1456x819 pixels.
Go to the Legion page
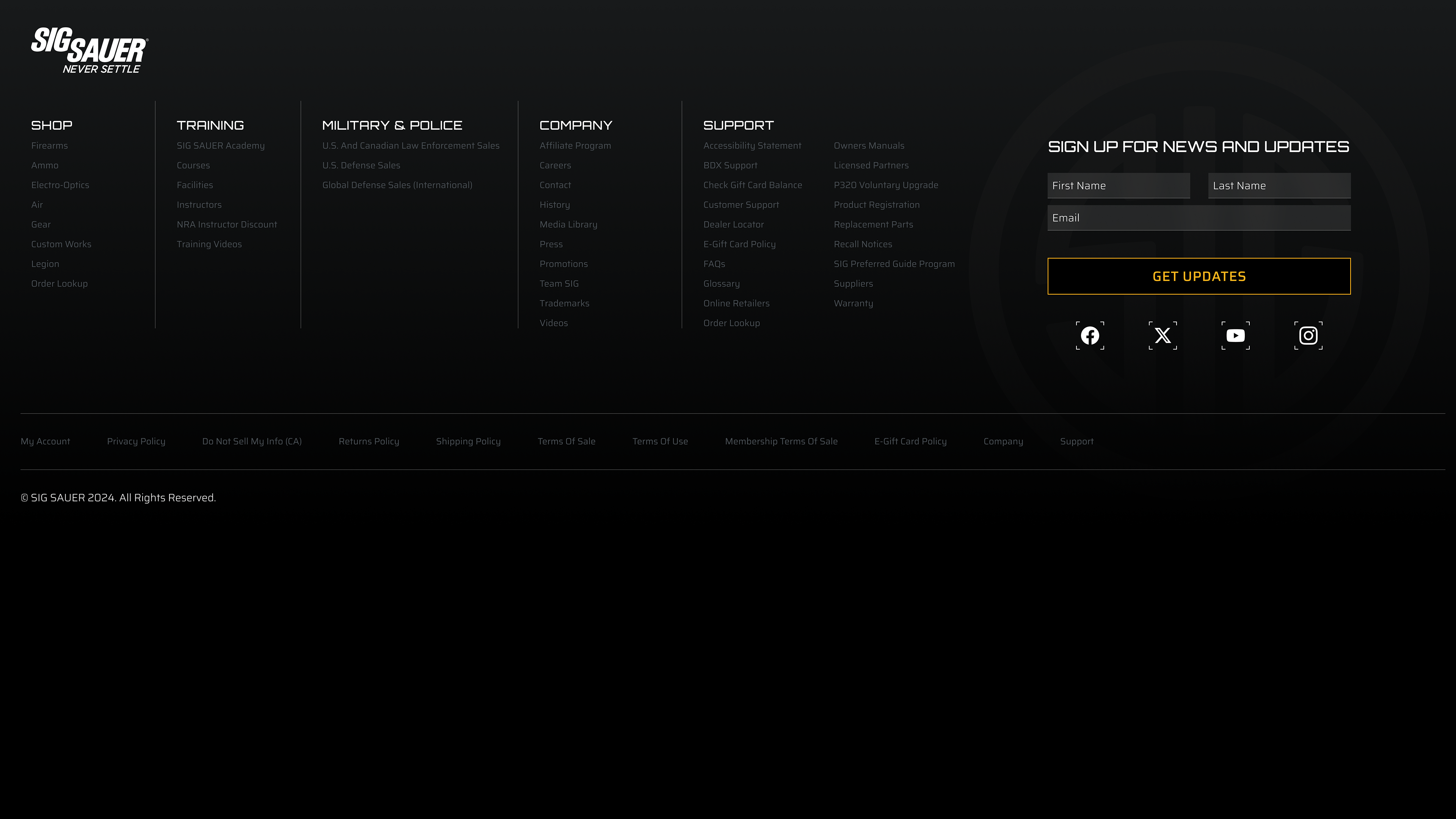[45, 264]
